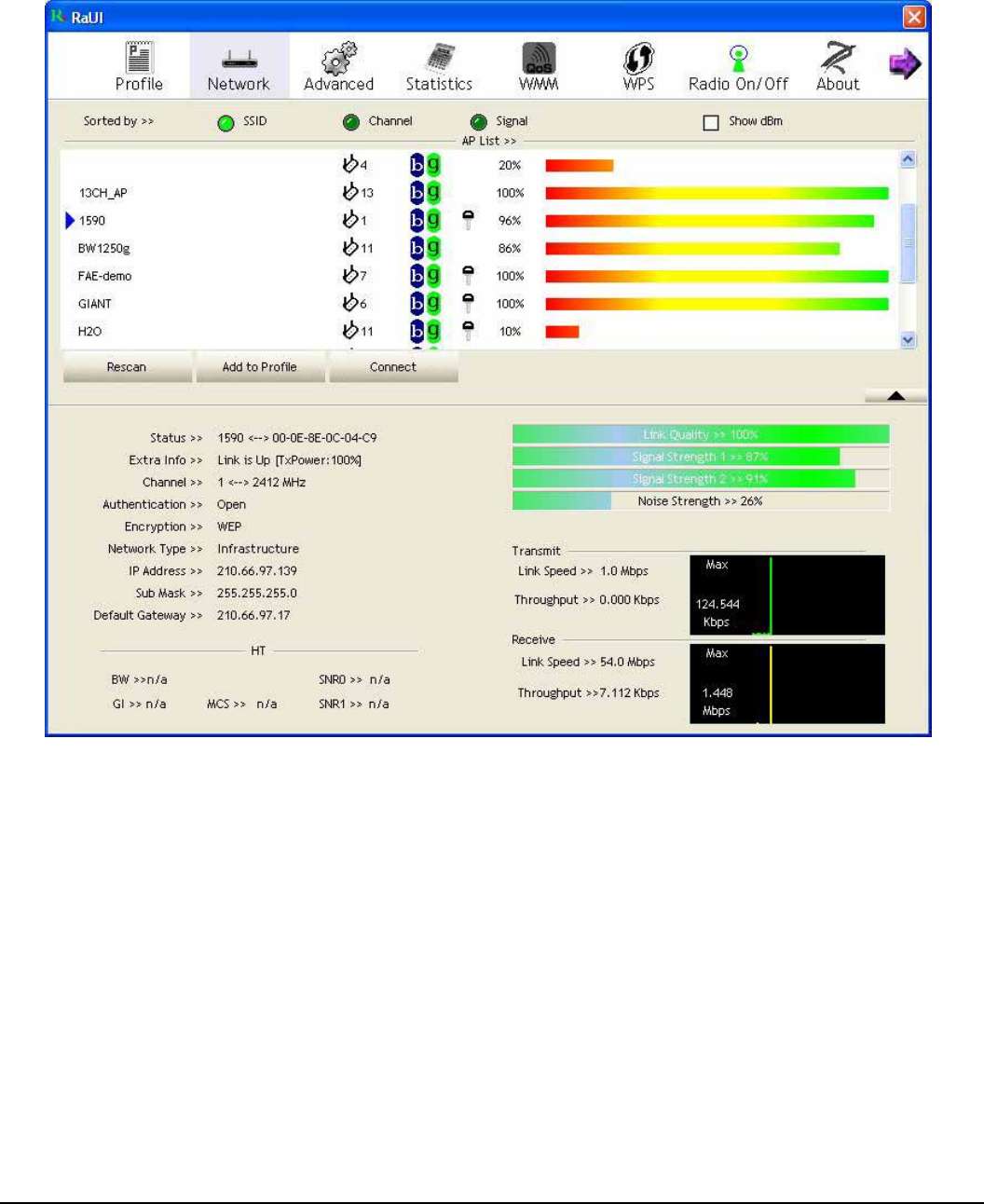This screenshot has width=984, height=1204.
Task: Click the Noise Strength 26% bar
Action: tap(701, 501)
